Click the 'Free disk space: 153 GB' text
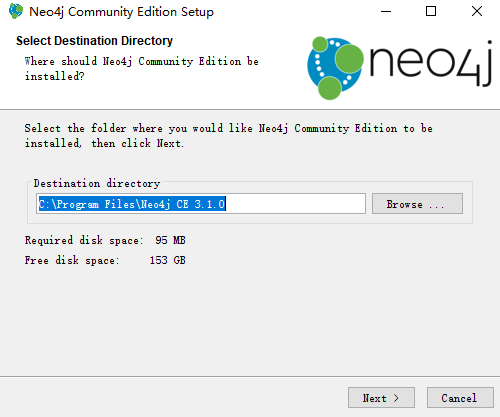 pyautogui.click(x=105, y=260)
